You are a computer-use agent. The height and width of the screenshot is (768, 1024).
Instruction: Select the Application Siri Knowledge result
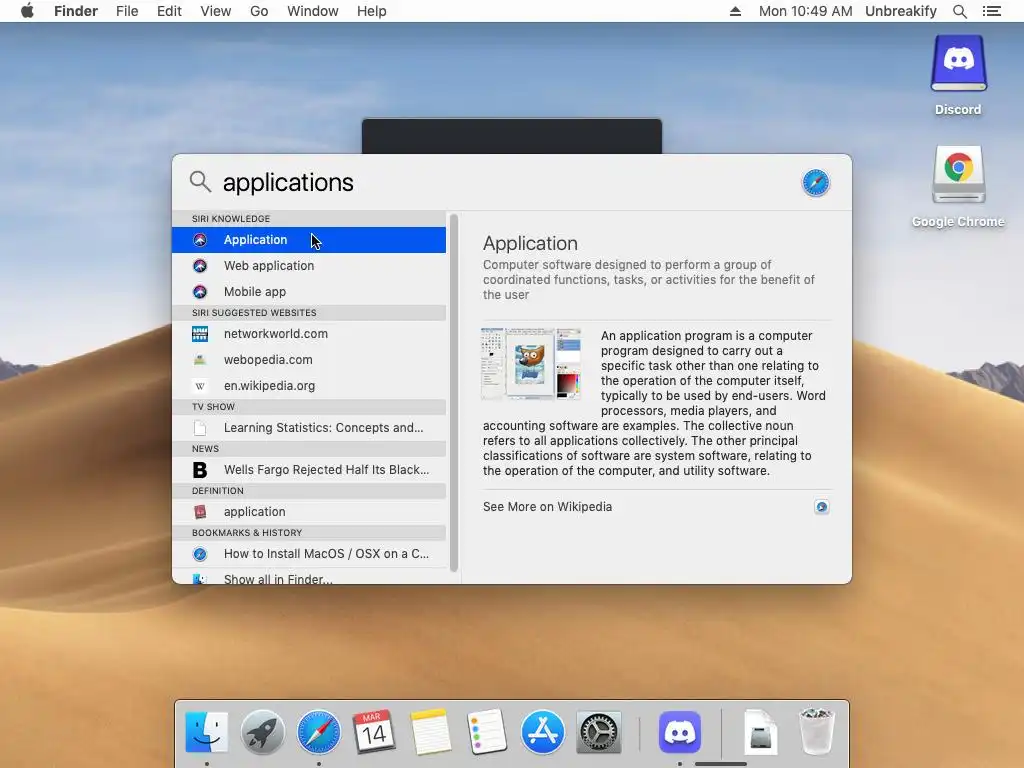[x=309, y=240]
